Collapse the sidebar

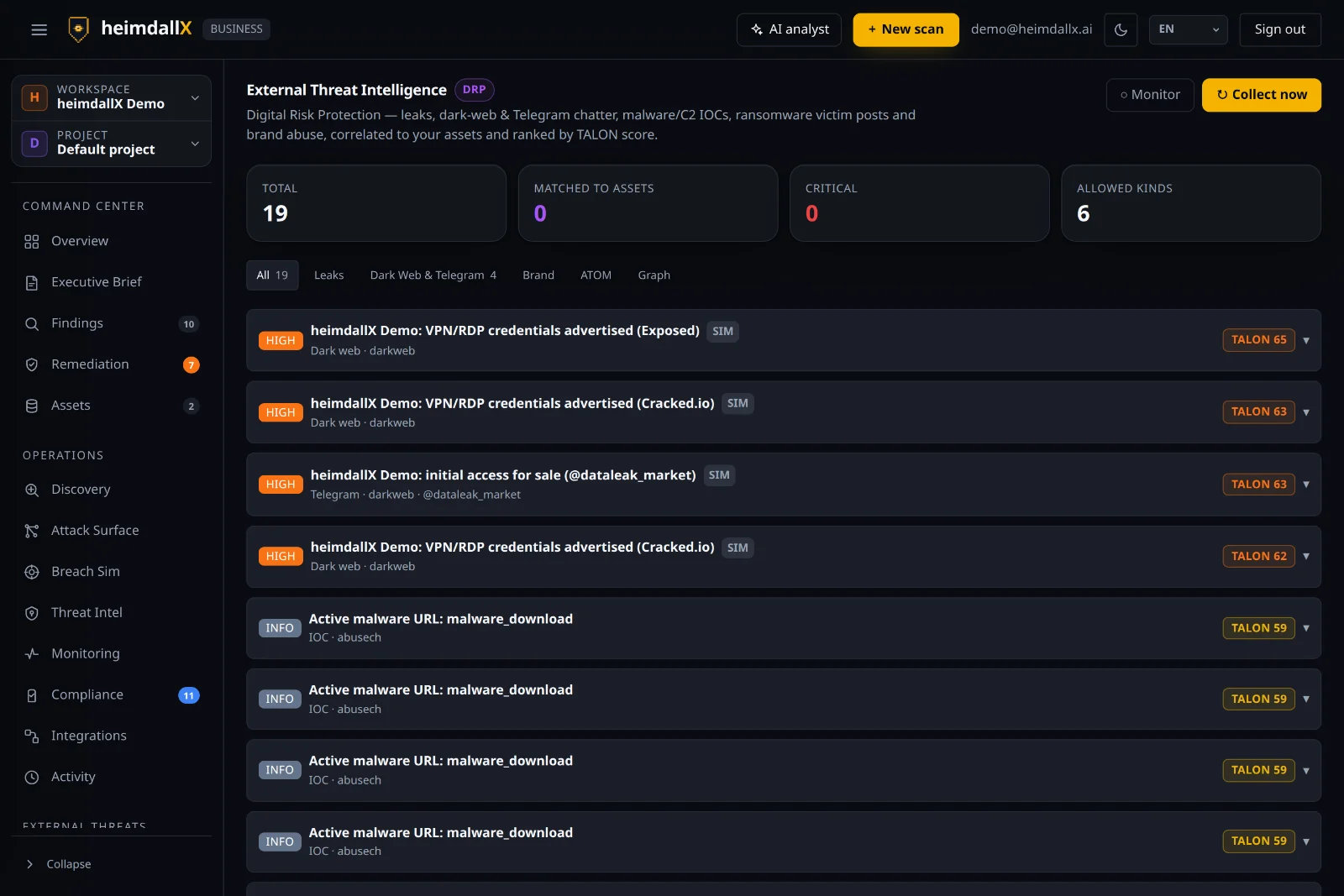pos(59,865)
